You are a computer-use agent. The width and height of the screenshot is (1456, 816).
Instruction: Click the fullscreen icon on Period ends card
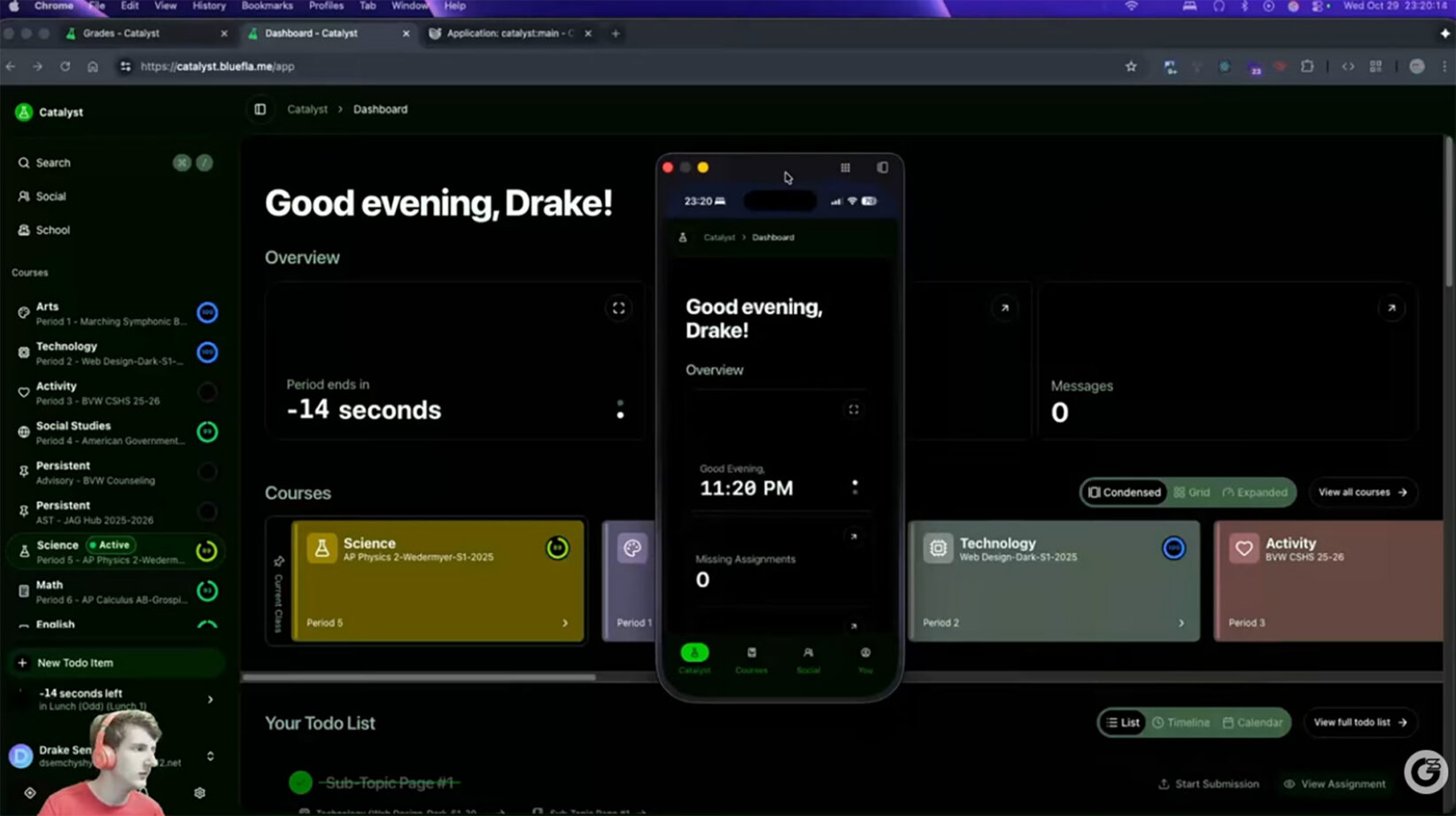pyautogui.click(x=618, y=308)
